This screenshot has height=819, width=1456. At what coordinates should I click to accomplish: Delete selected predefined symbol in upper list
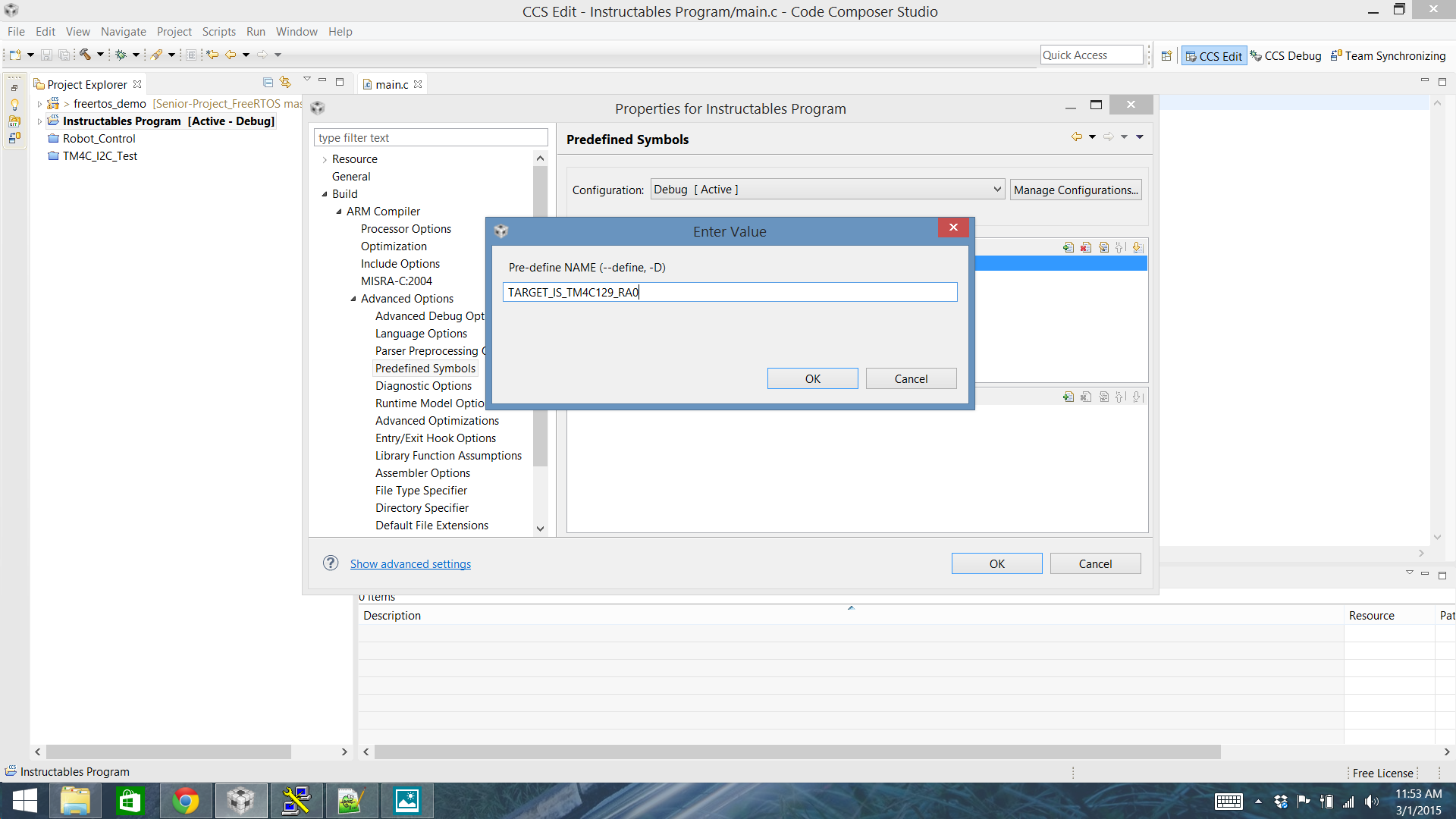tap(1086, 247)
